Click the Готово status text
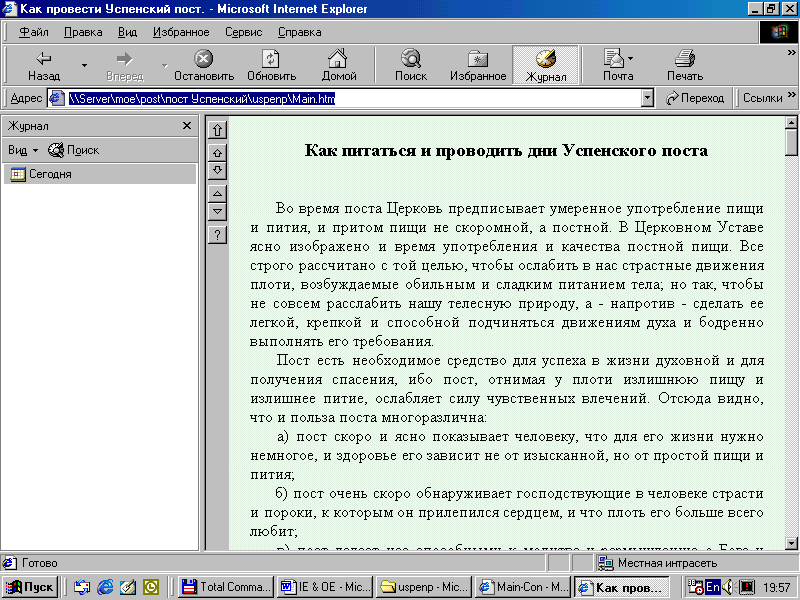This screenshot has width=800, height=600. [x=40, y=563]
